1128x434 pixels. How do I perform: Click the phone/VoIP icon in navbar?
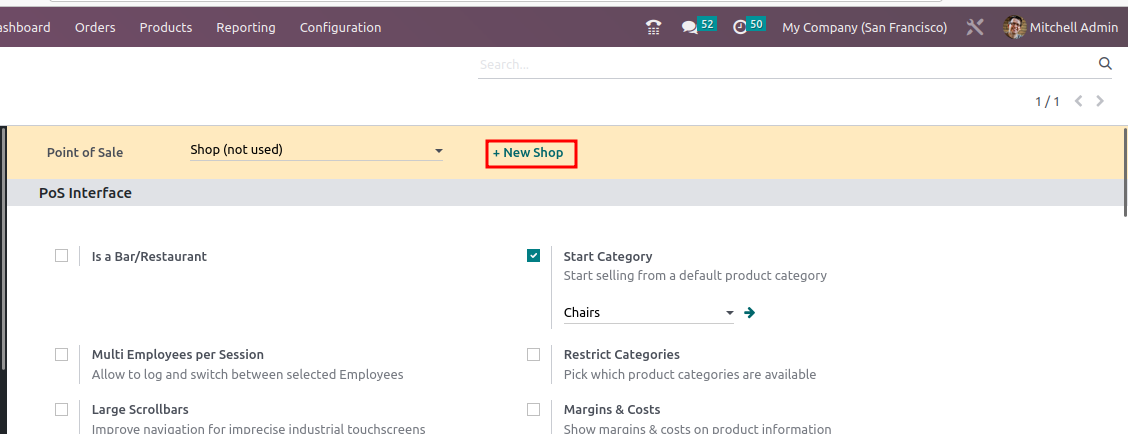654,28
